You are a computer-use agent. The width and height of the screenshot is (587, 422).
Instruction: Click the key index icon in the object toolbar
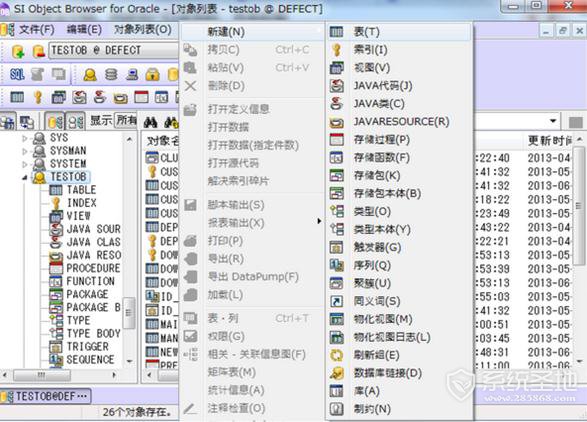click(x=38, y=97)
